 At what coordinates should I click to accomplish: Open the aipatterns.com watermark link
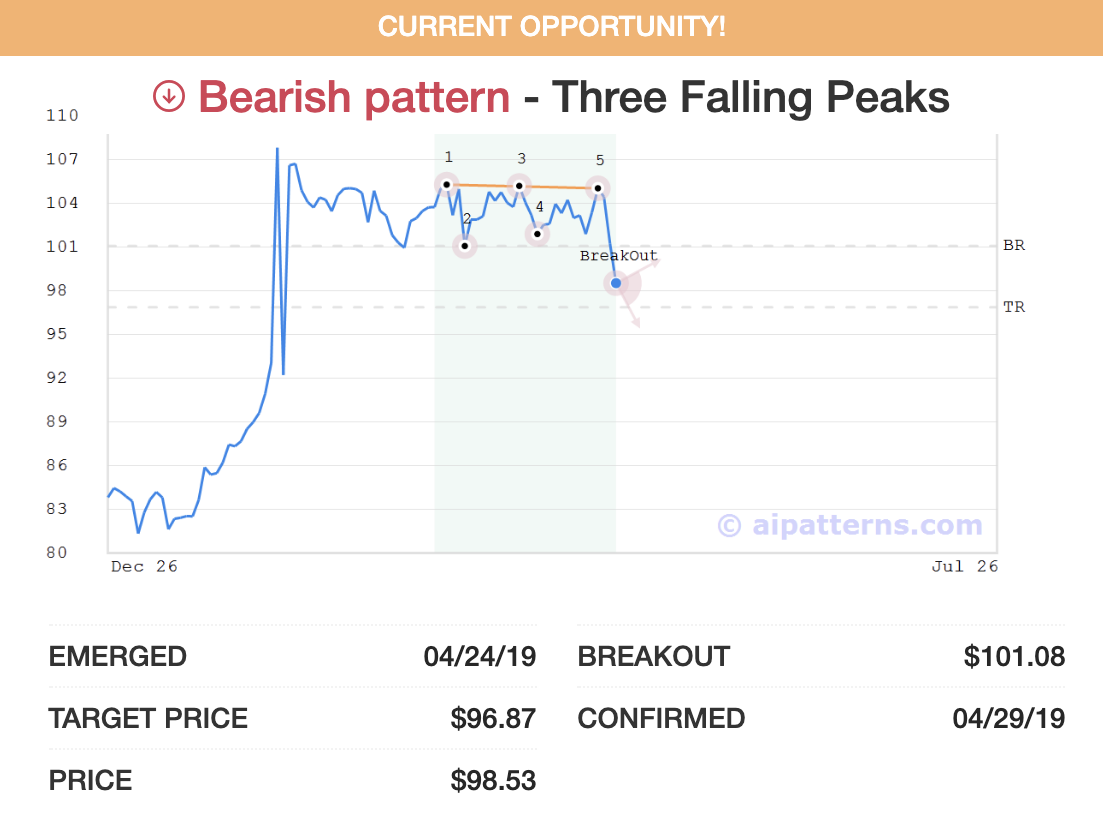point(850,525)
